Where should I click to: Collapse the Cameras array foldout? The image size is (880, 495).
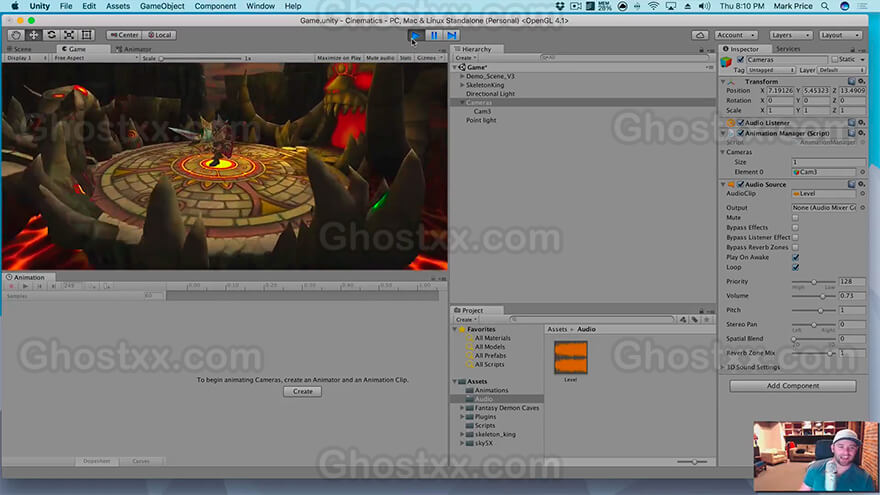723,152
